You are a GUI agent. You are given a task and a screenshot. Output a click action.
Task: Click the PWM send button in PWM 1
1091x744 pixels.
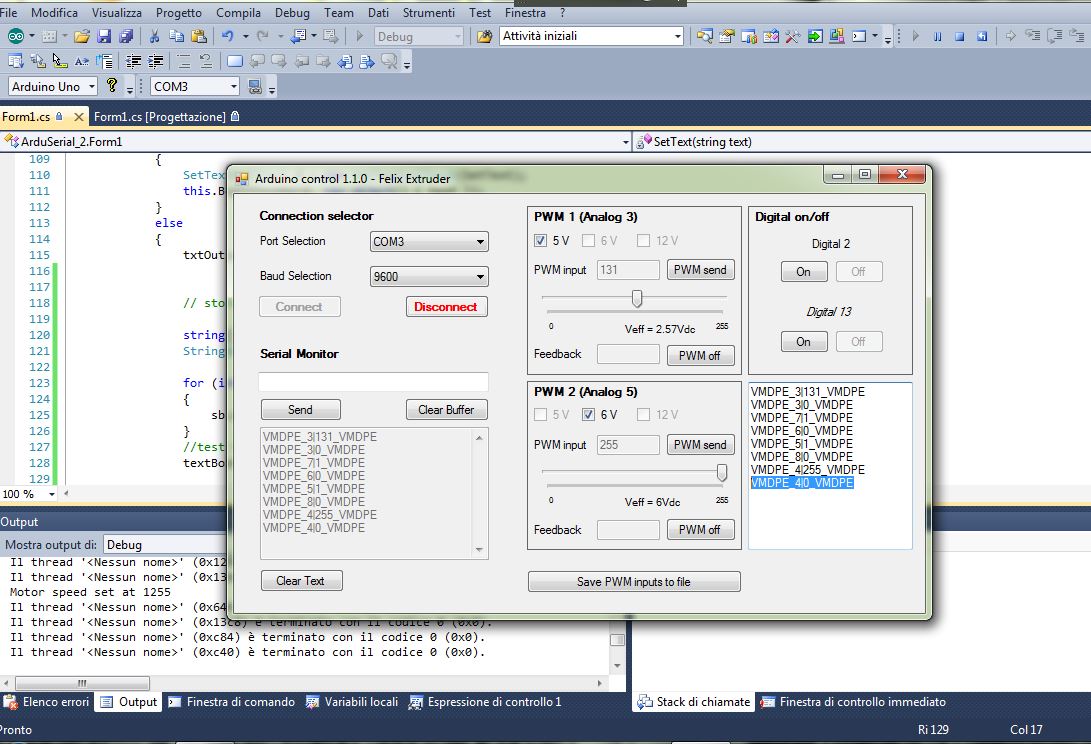700,270
